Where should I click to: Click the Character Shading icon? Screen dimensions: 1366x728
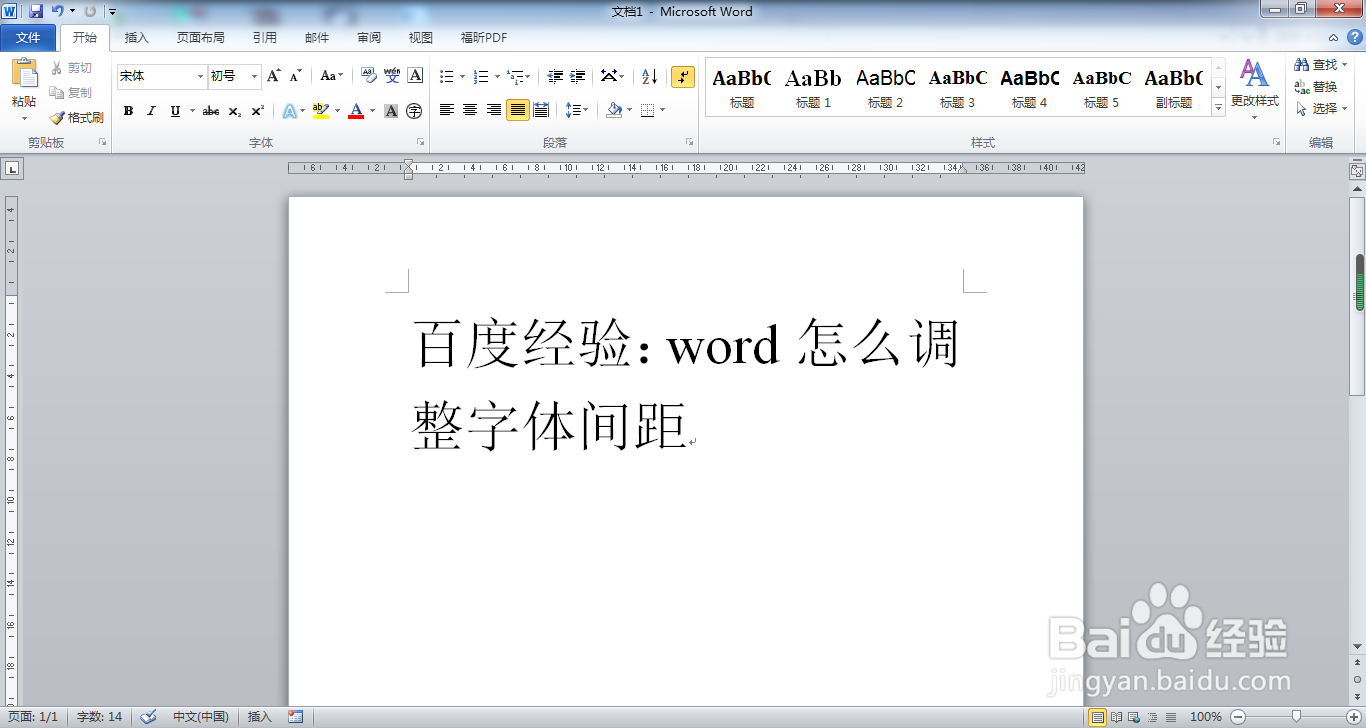[391, 111]
